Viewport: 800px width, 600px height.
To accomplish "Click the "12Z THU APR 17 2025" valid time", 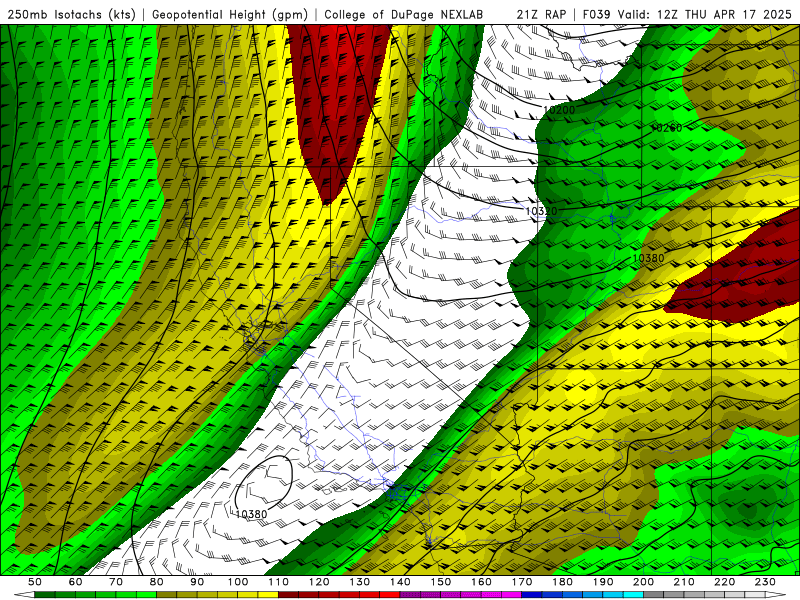I will click(726, 14).
